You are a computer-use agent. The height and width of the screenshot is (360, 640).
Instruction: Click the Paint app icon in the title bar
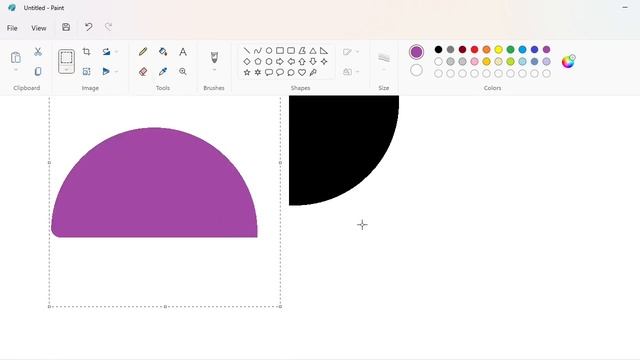12,8
